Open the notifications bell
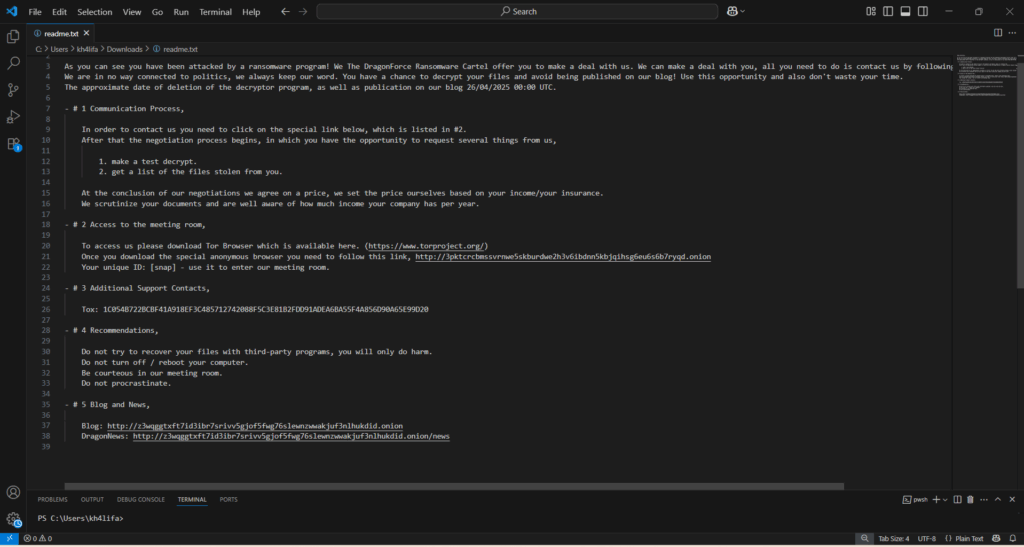Image resolution: width=1024 pixels, height=547 pixels. [1012, 539]
